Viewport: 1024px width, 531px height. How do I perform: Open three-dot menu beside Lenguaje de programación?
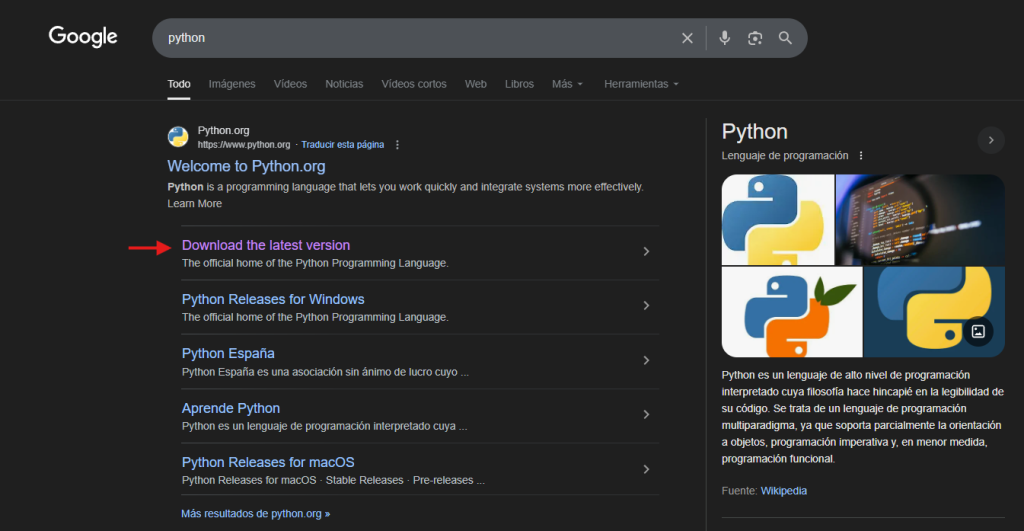861,156
